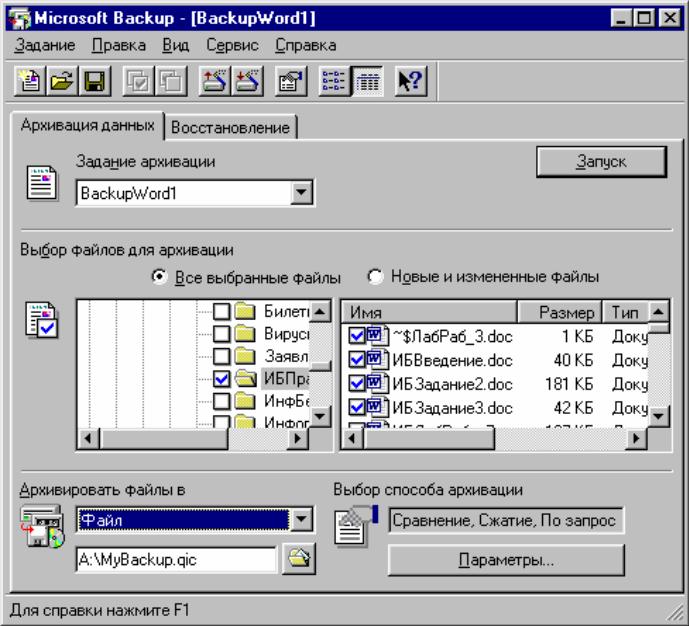Click the Запуск button
689x626 pixels.
pyautogui.click(x=601, y=162)
